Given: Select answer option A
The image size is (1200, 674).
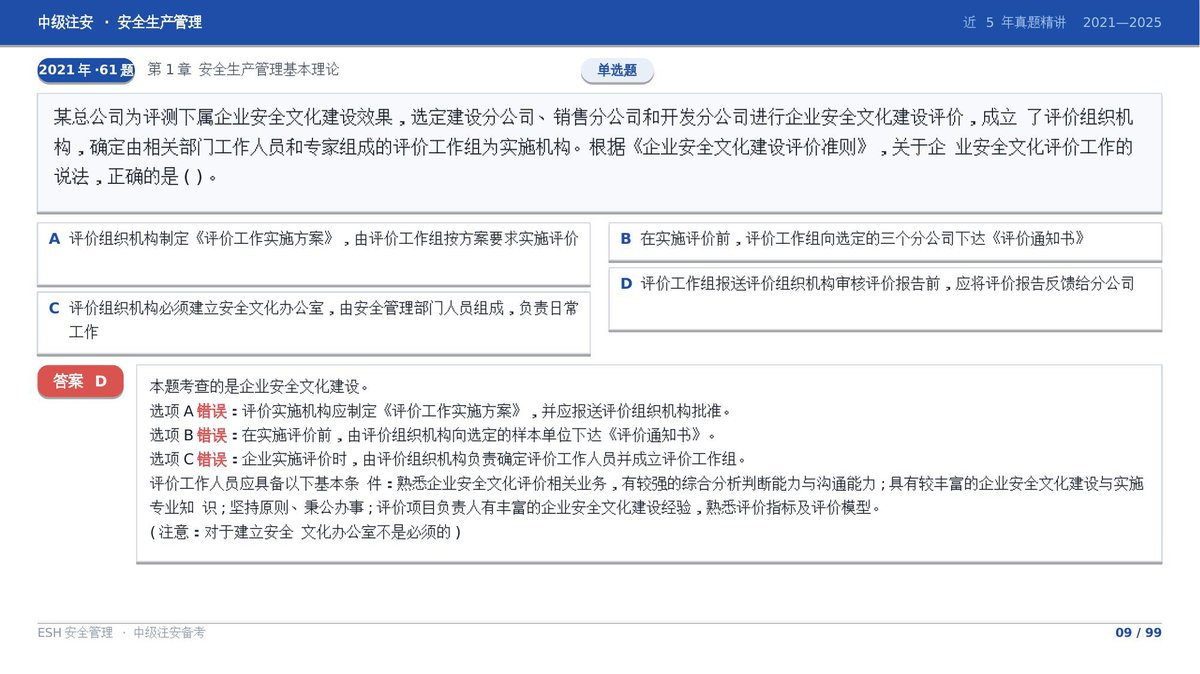Looking at the screenshot, I should [313, 254].
